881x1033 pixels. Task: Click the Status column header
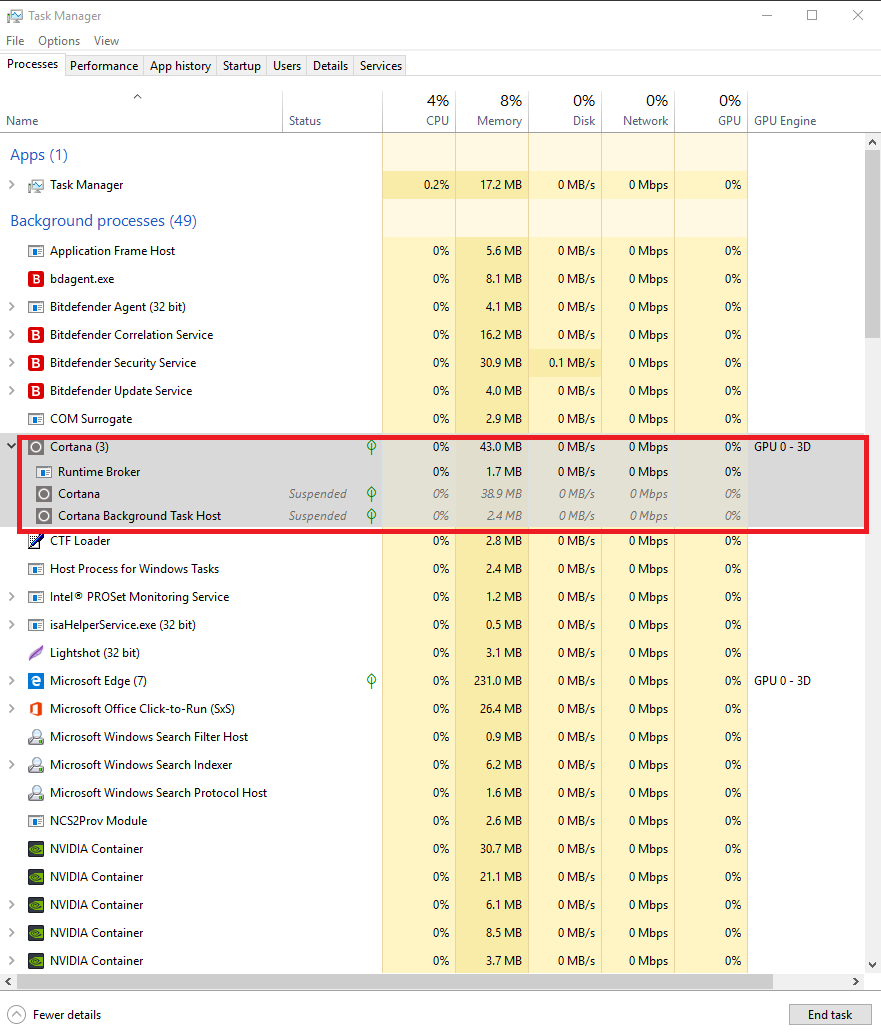332,111
